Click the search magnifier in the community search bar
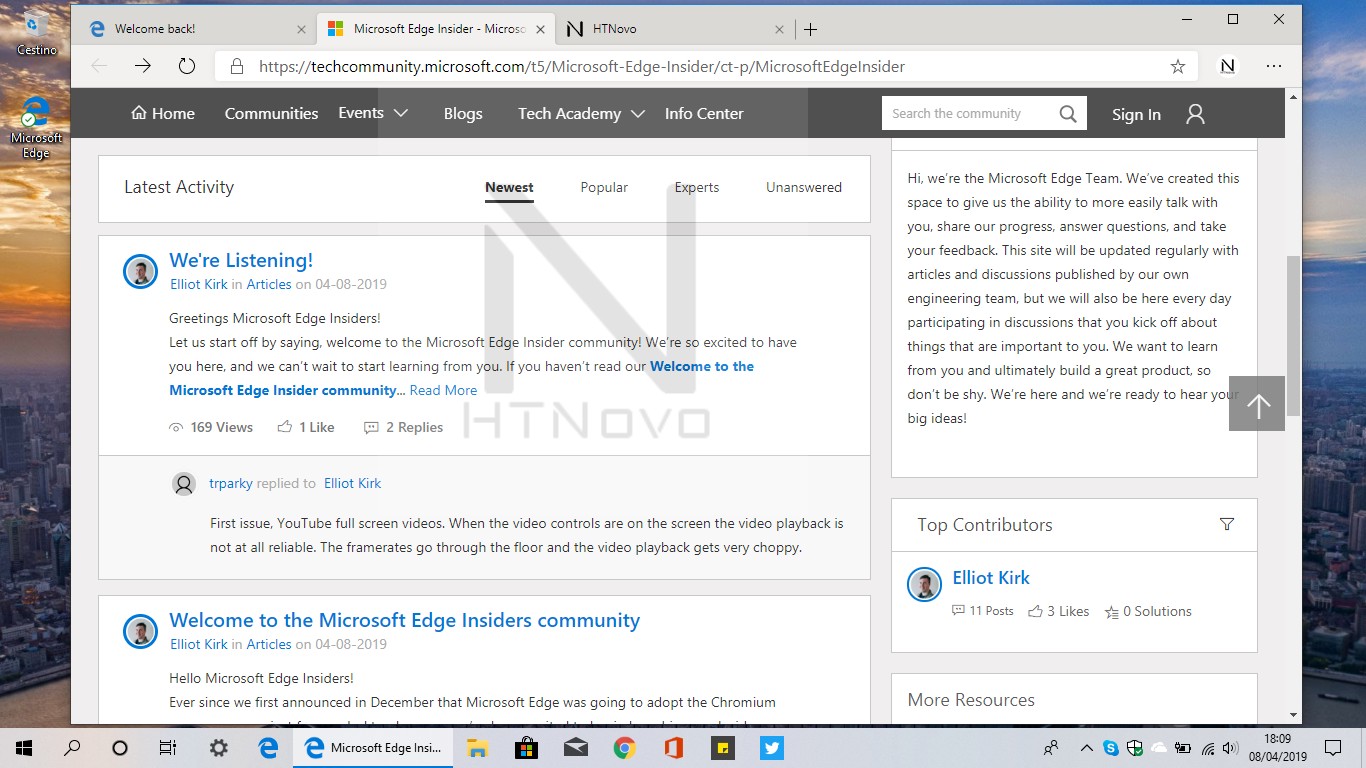Viewport: 1366px width, 768px height. tap(1068, 113)
